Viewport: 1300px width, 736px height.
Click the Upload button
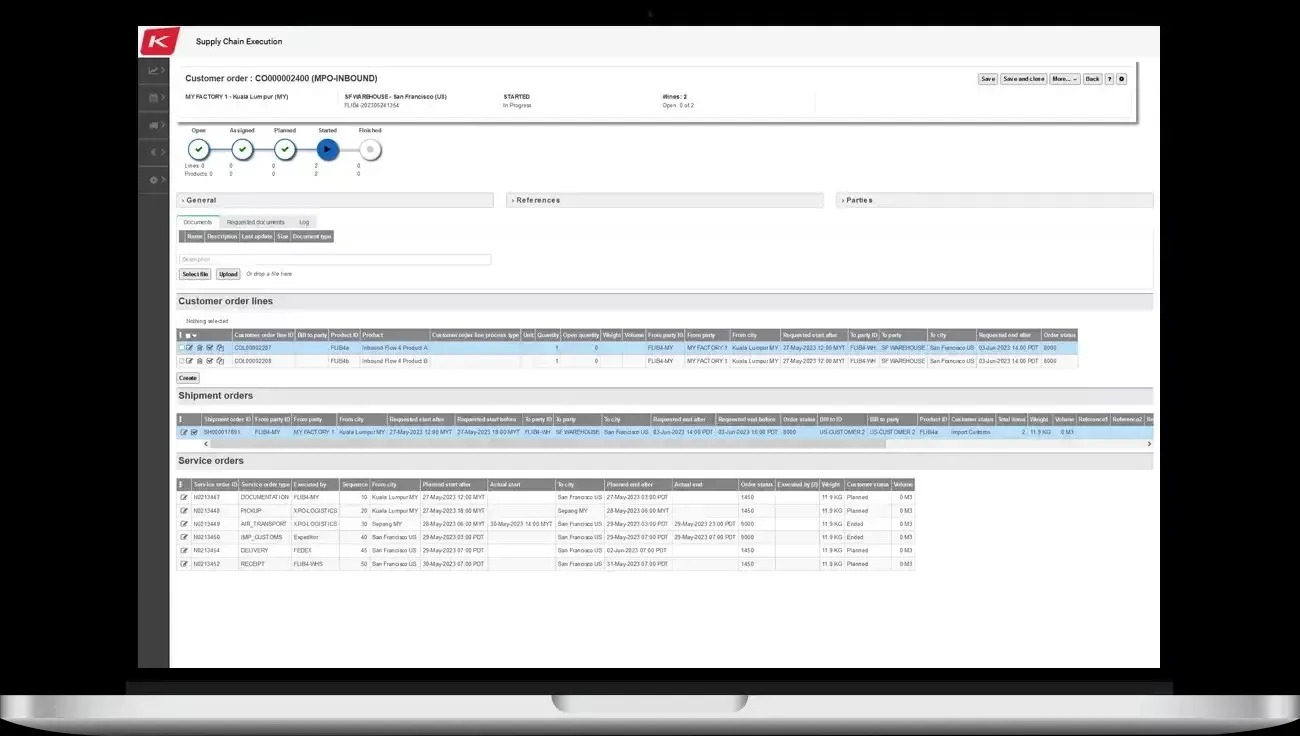click(228, 274)
